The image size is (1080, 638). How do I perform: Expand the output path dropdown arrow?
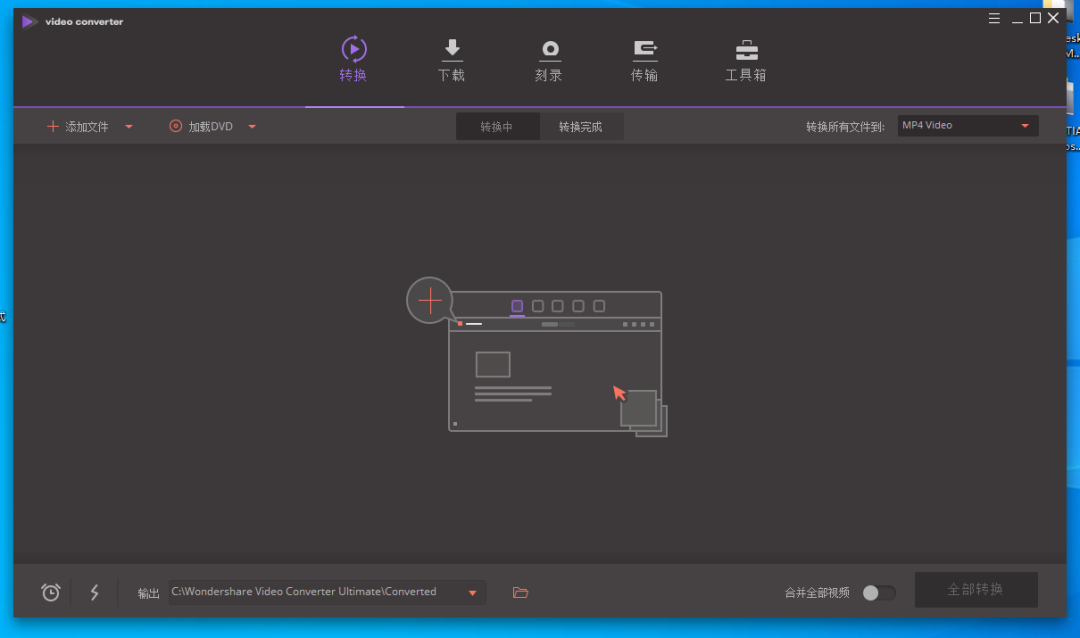pos(472,593)
